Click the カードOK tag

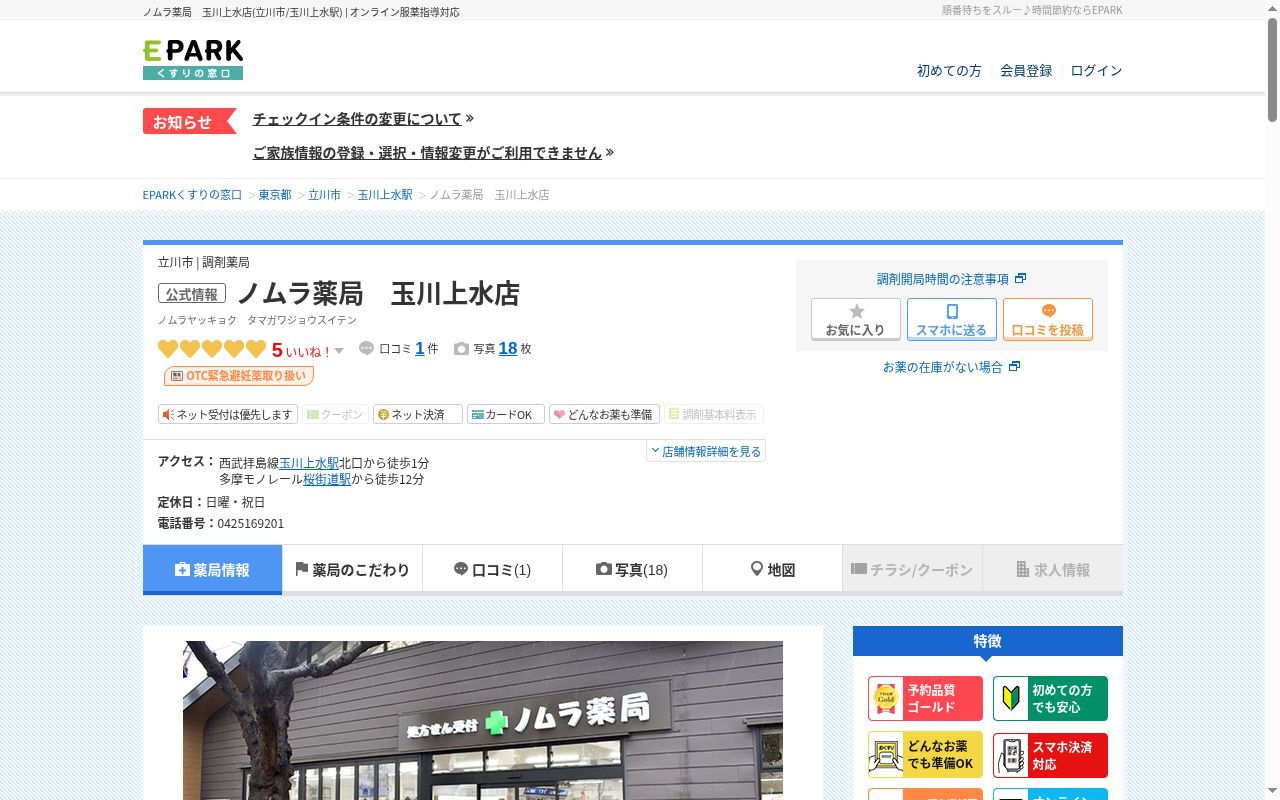pyautogui.click(x=506, y=414)
